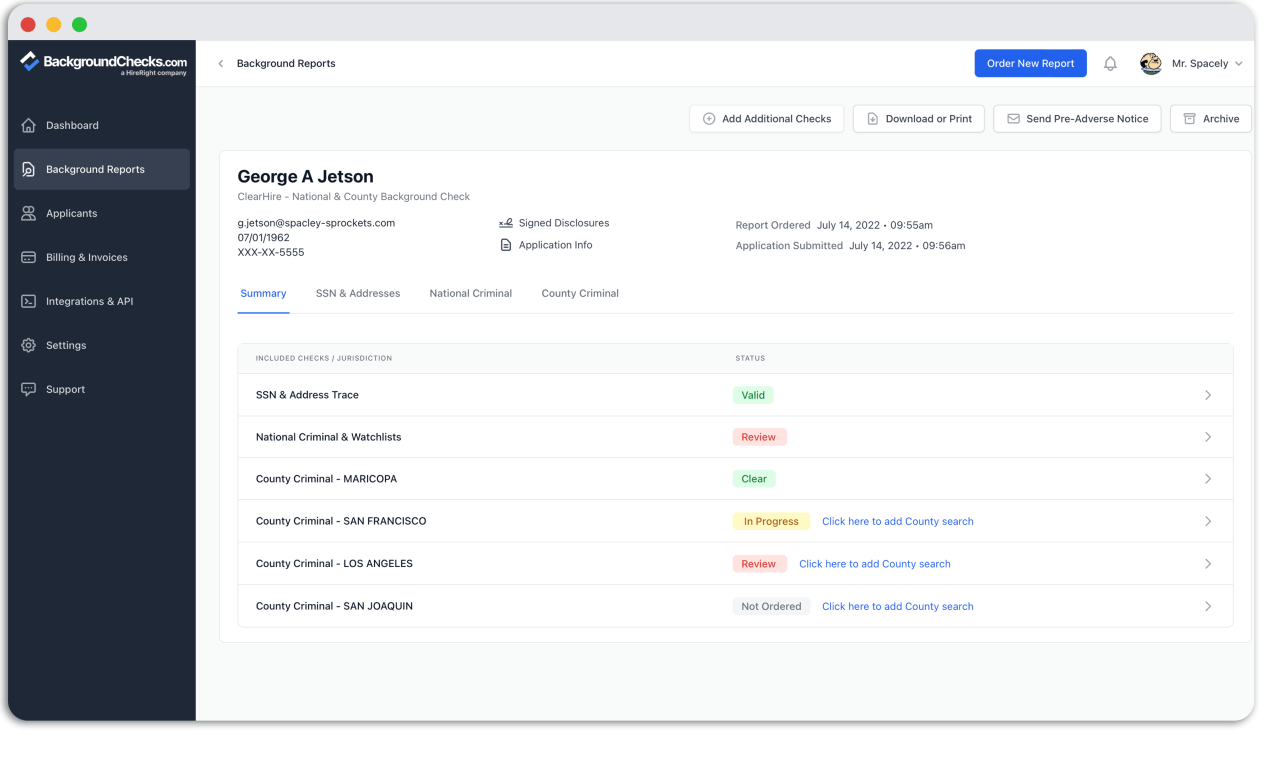The height and width of the screenshot is (758, 1280).
Task: Go back using the Background Reports chevron
Action: click(221, 64)
